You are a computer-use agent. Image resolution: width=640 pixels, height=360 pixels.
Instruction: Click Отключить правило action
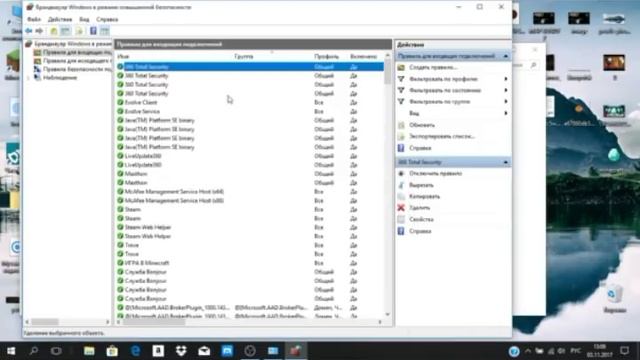(436, 173)
